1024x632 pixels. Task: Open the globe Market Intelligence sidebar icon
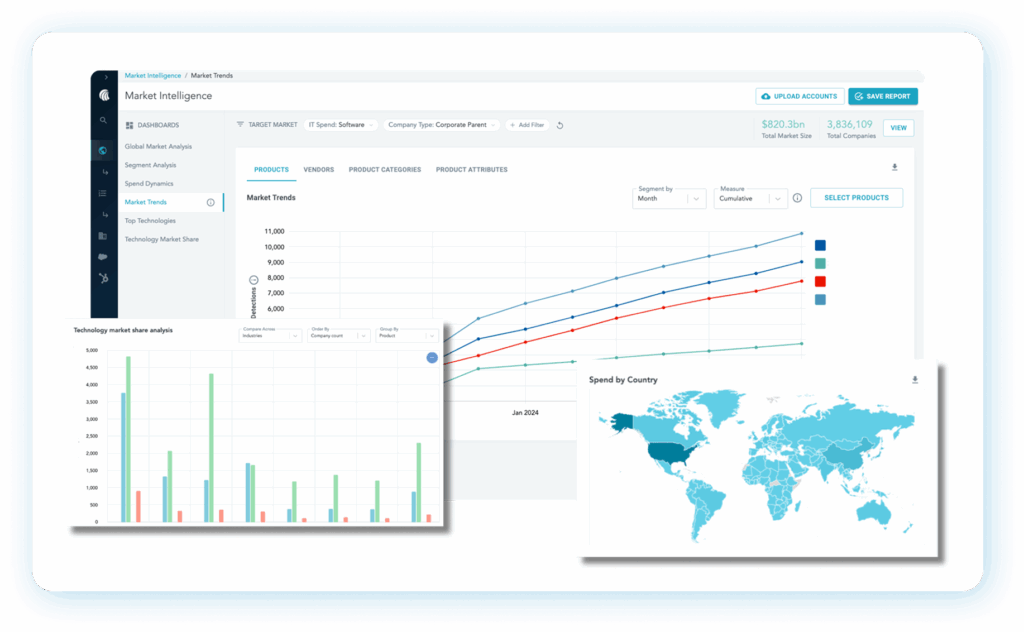click(x=104, y=152)
